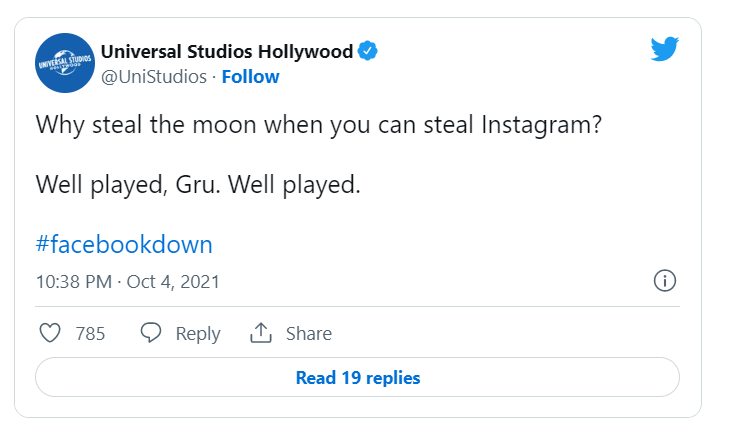The width and height of the screenshot is (732, 444).
Task: Click the Reply text label
Action: [198, 334]
